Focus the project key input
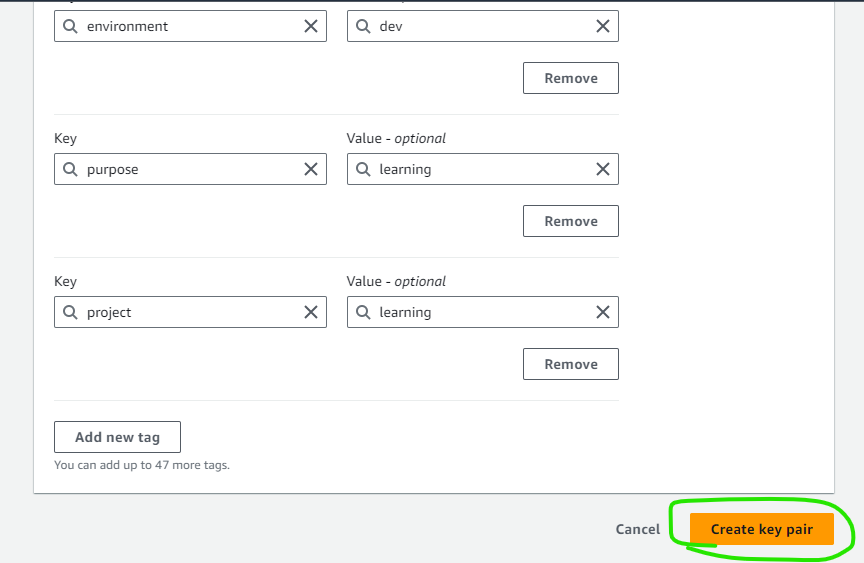 click(190, 312)
